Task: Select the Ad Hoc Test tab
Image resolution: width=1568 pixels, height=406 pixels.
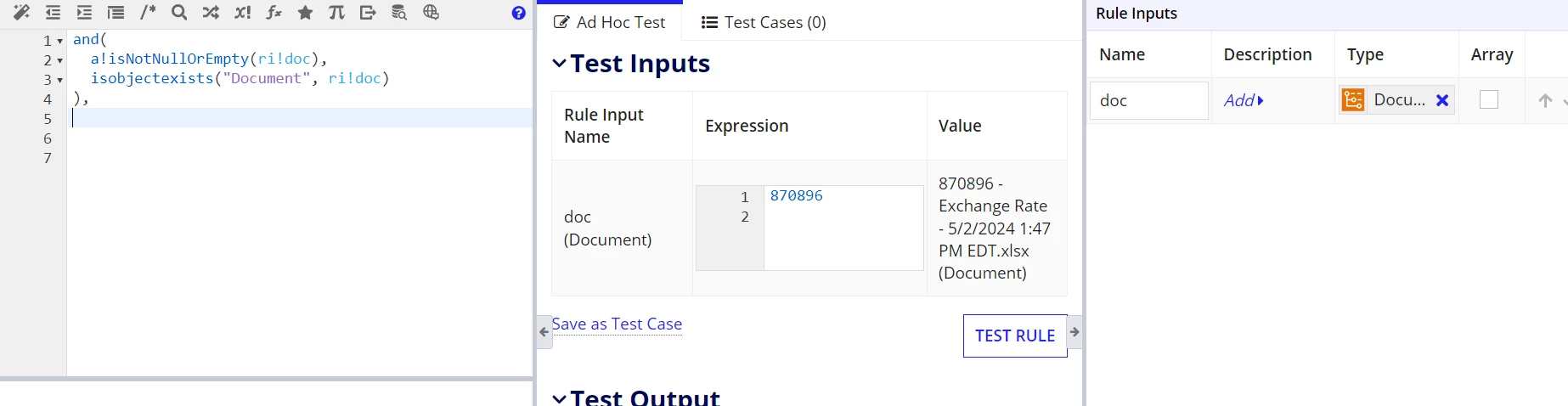Action: 610,22
